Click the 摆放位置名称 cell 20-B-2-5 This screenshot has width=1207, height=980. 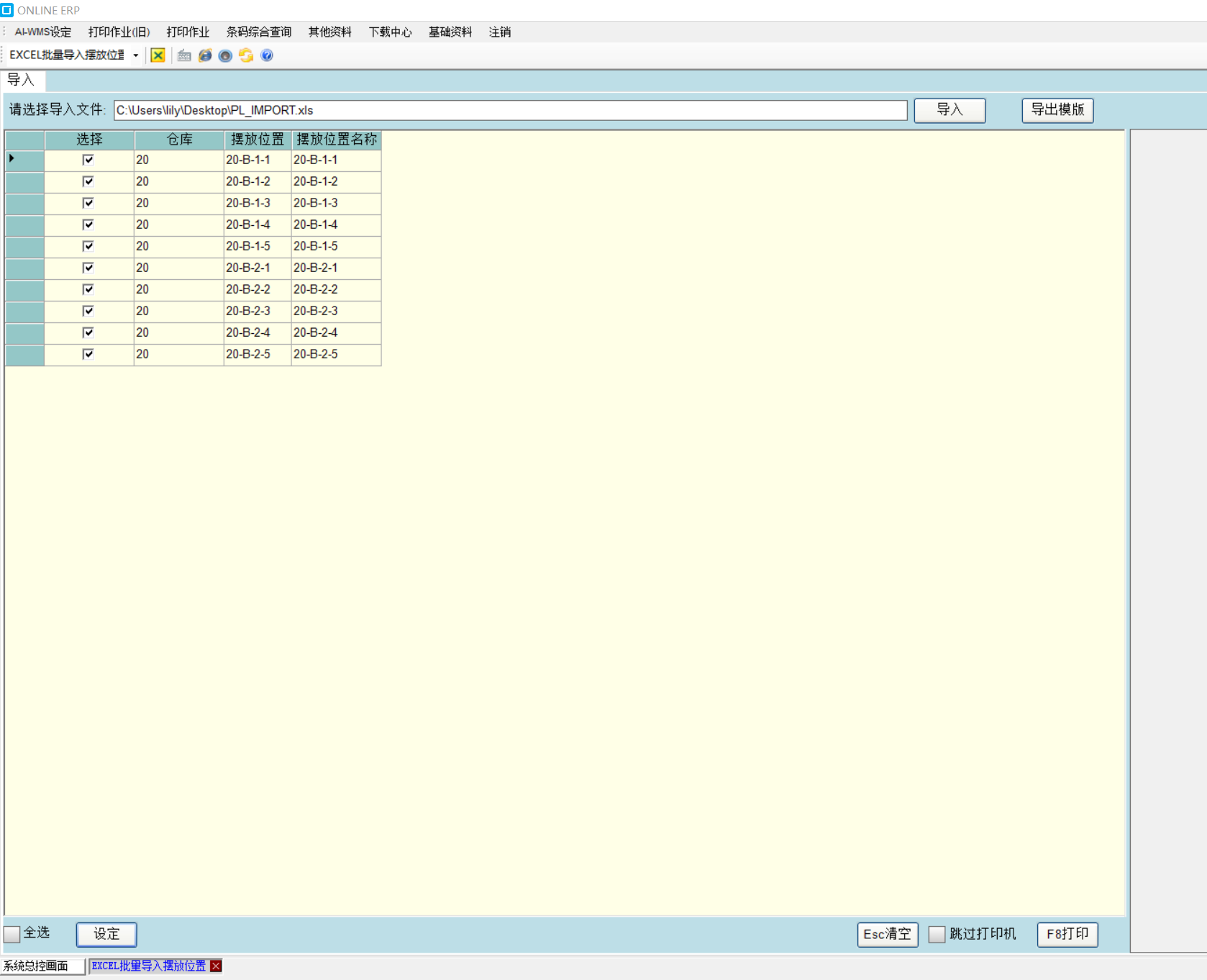click(336, 354)
